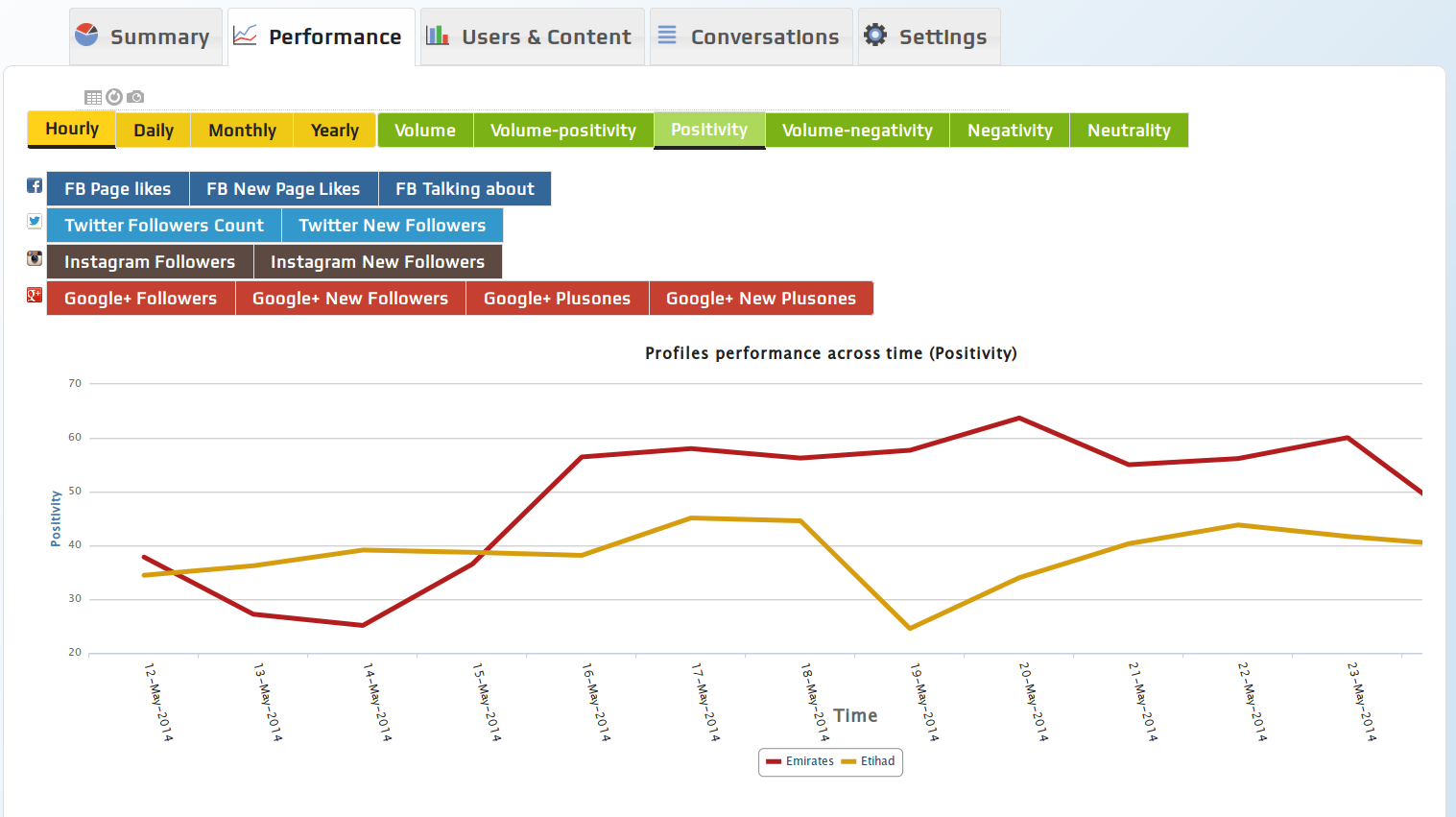Click the Performance line chart icon
1456x817 pixels.
coord(246,36)
